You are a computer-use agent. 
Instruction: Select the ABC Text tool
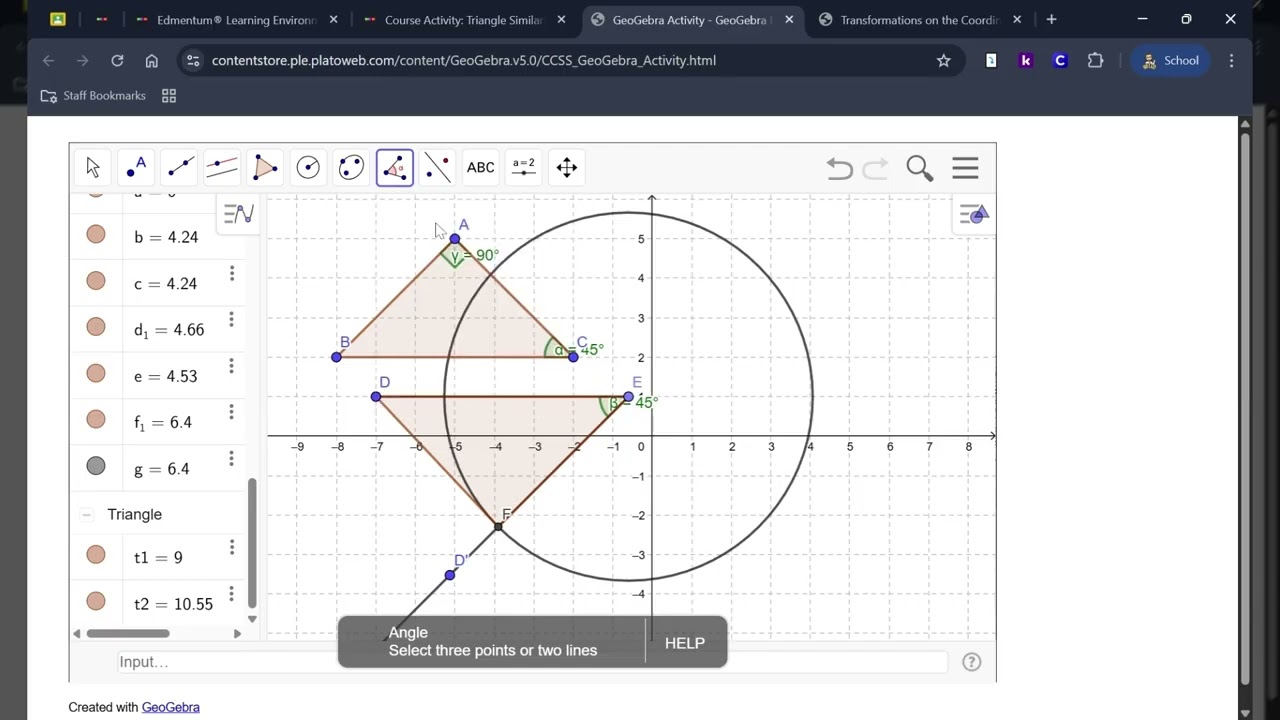(x=481, y=168)
